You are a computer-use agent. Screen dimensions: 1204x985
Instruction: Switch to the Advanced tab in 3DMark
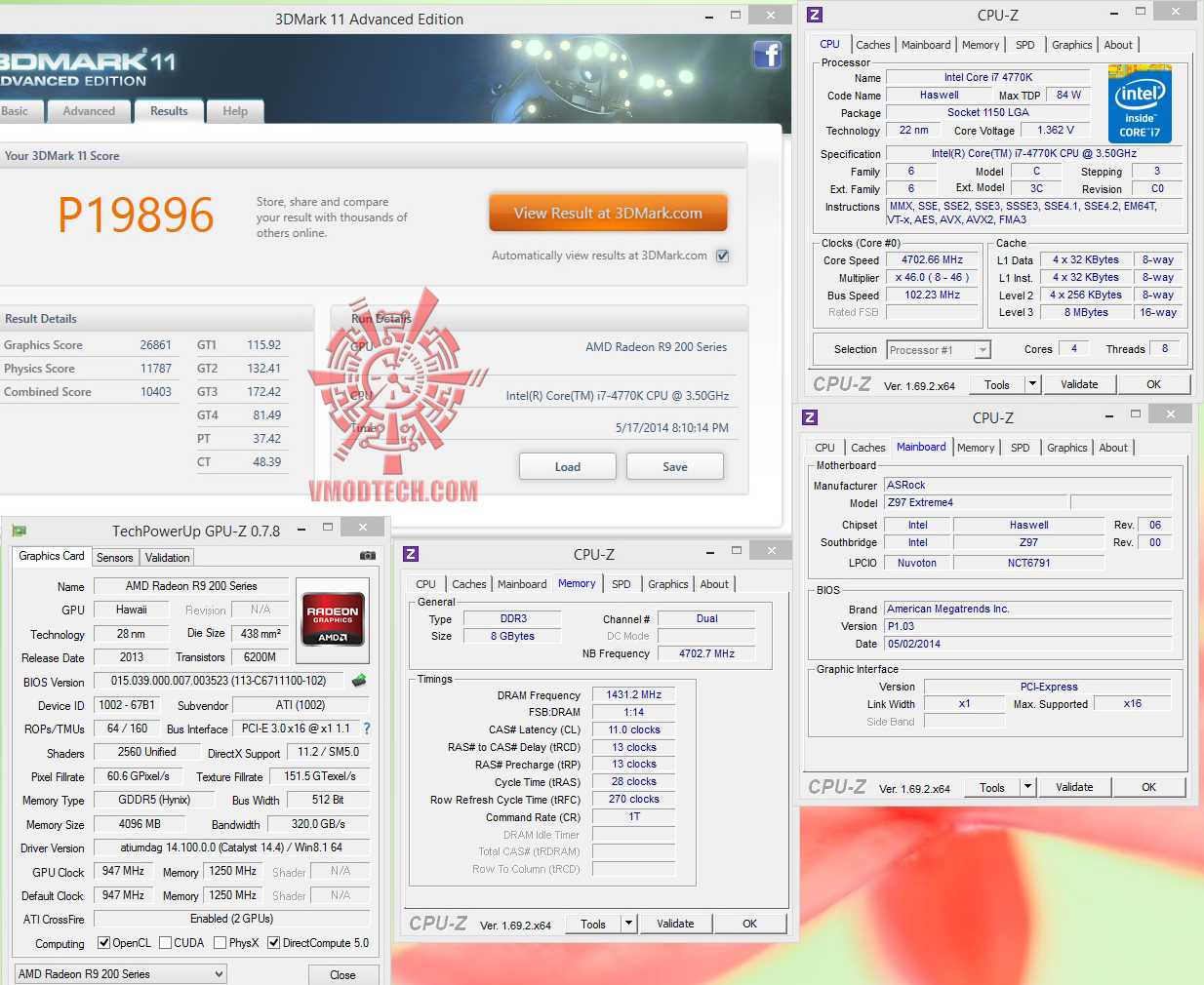click(x=89, y=111)
